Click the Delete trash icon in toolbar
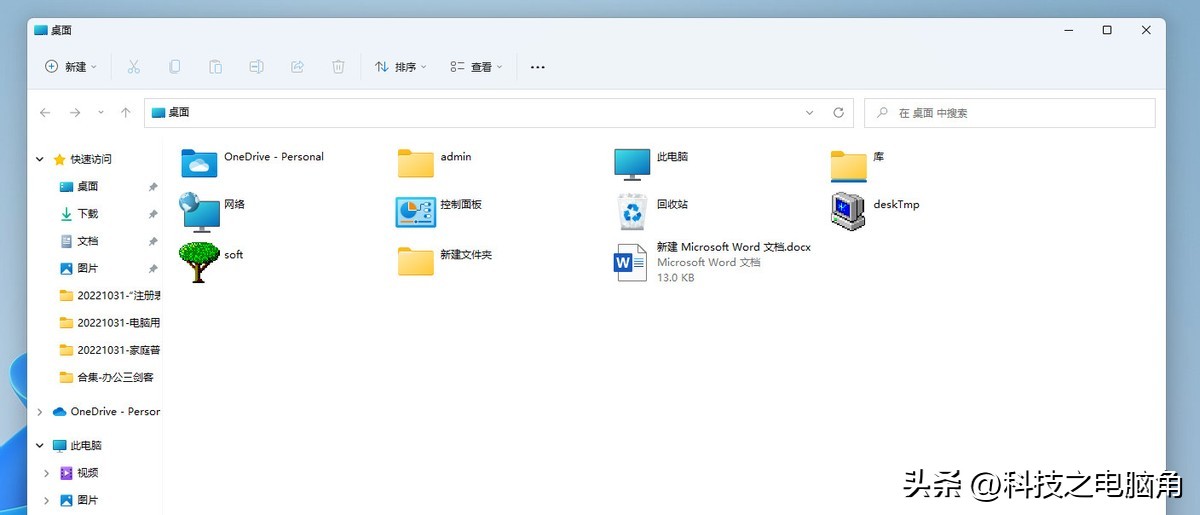This screenshot has height=515, width=1200. (x=338, y=67)
